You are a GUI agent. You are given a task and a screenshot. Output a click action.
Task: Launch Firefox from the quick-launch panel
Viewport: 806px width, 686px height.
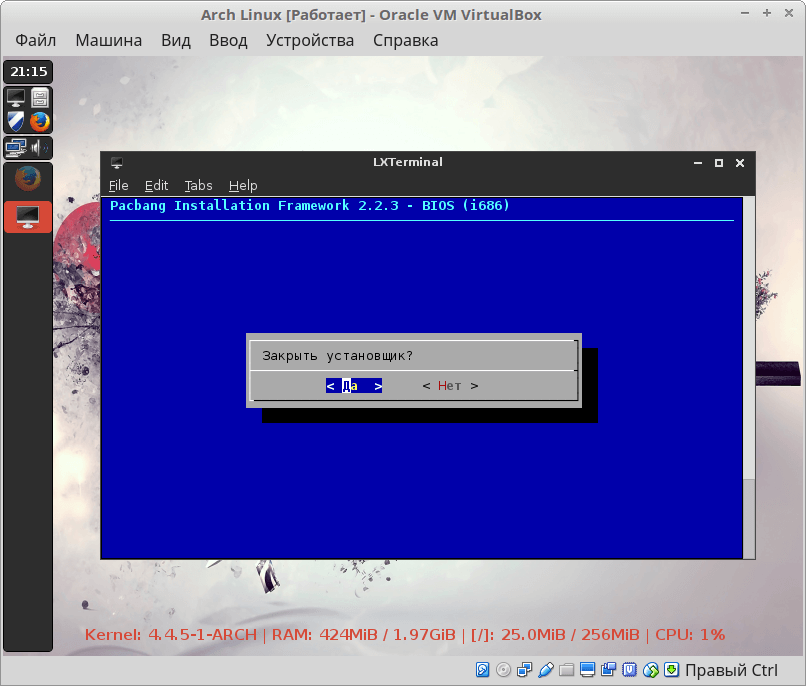[40, 122]
